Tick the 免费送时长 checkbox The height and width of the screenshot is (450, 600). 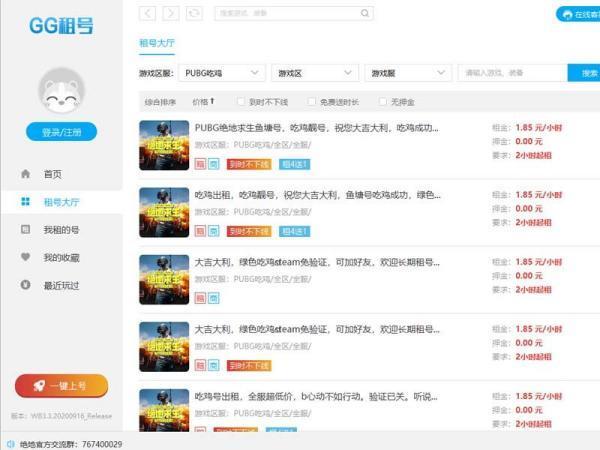click(x=312, y=102)
